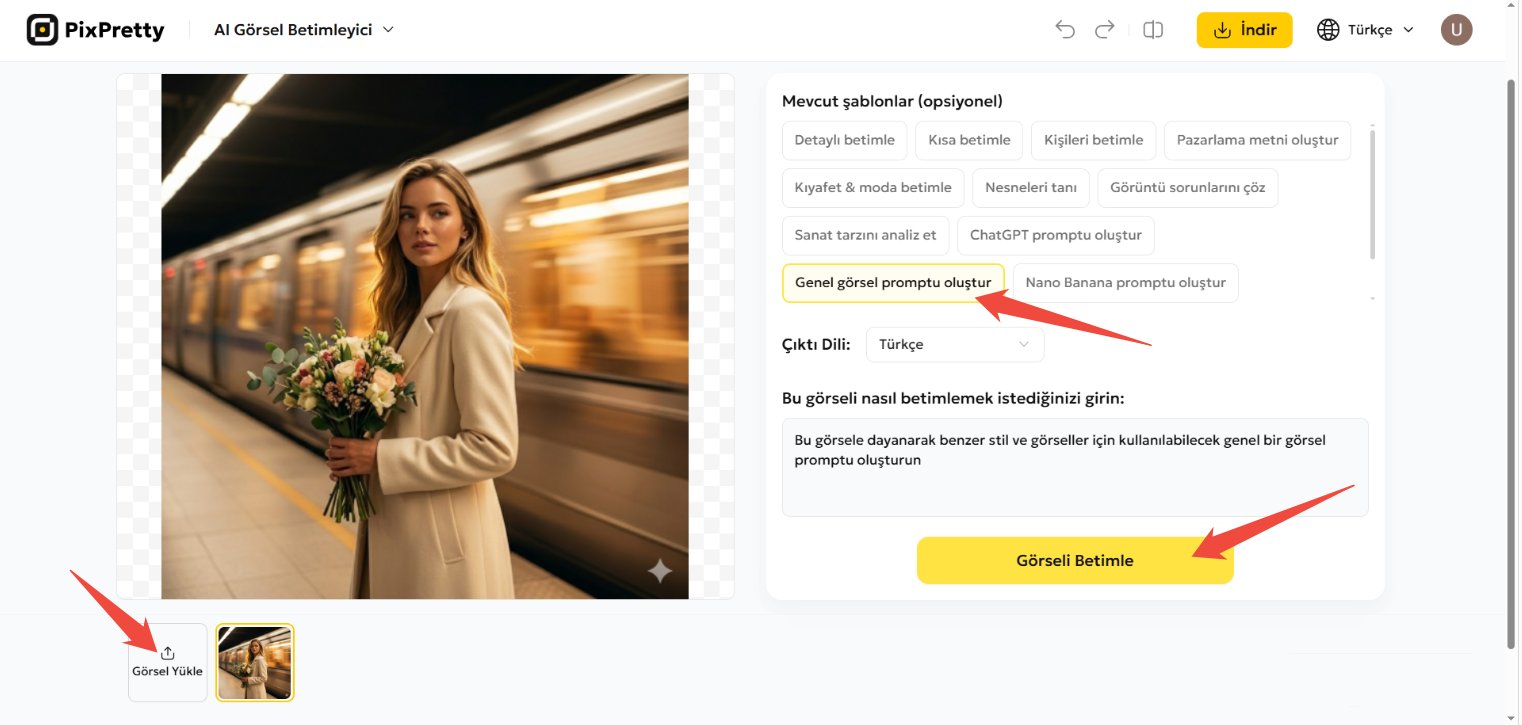
Task: Open the AI Görsel Betimleyici mode dropdown
Action: [x=302, y=29]
